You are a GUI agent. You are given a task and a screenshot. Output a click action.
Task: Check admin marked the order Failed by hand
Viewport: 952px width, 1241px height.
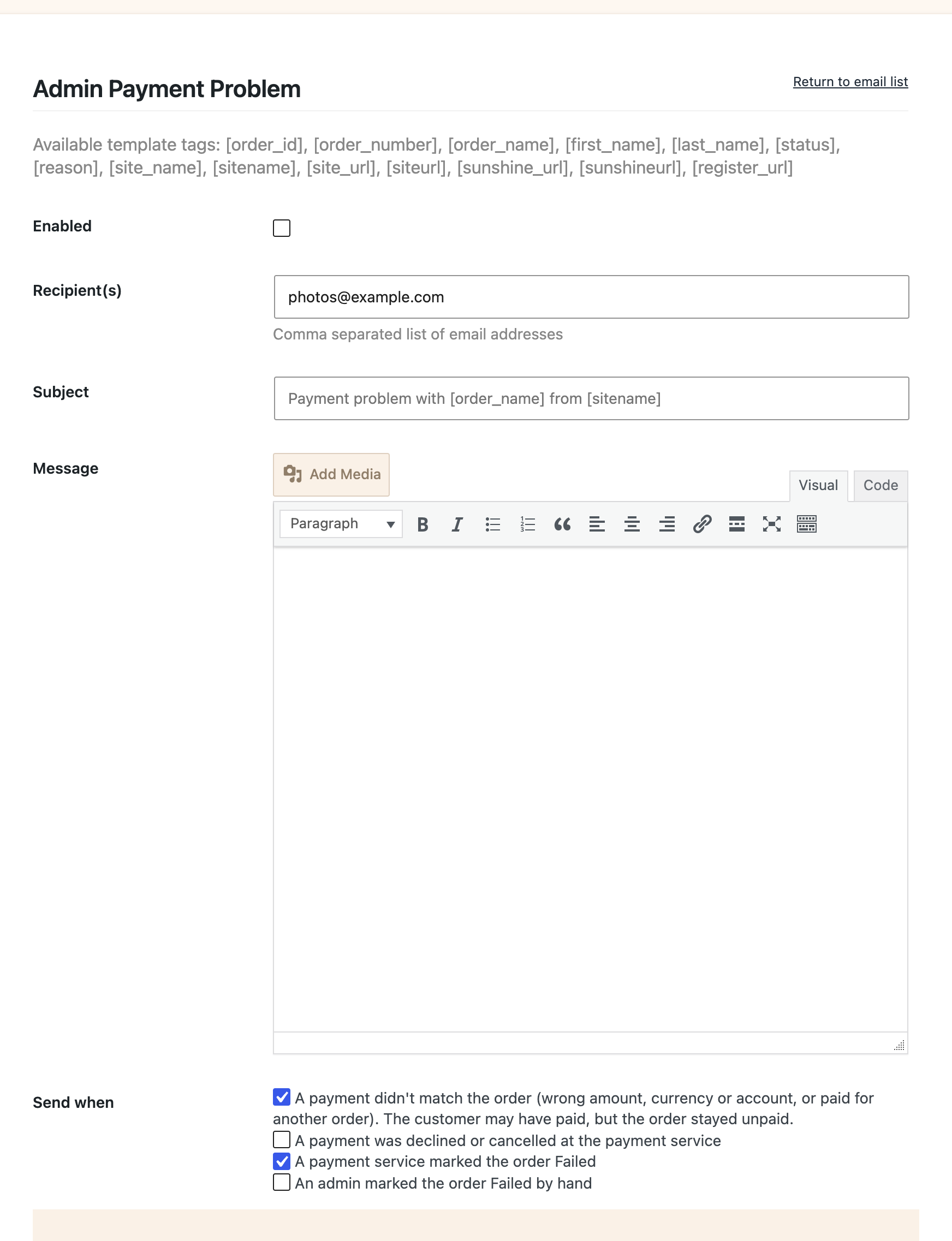pyautogui.click(x=282, y=1182)
